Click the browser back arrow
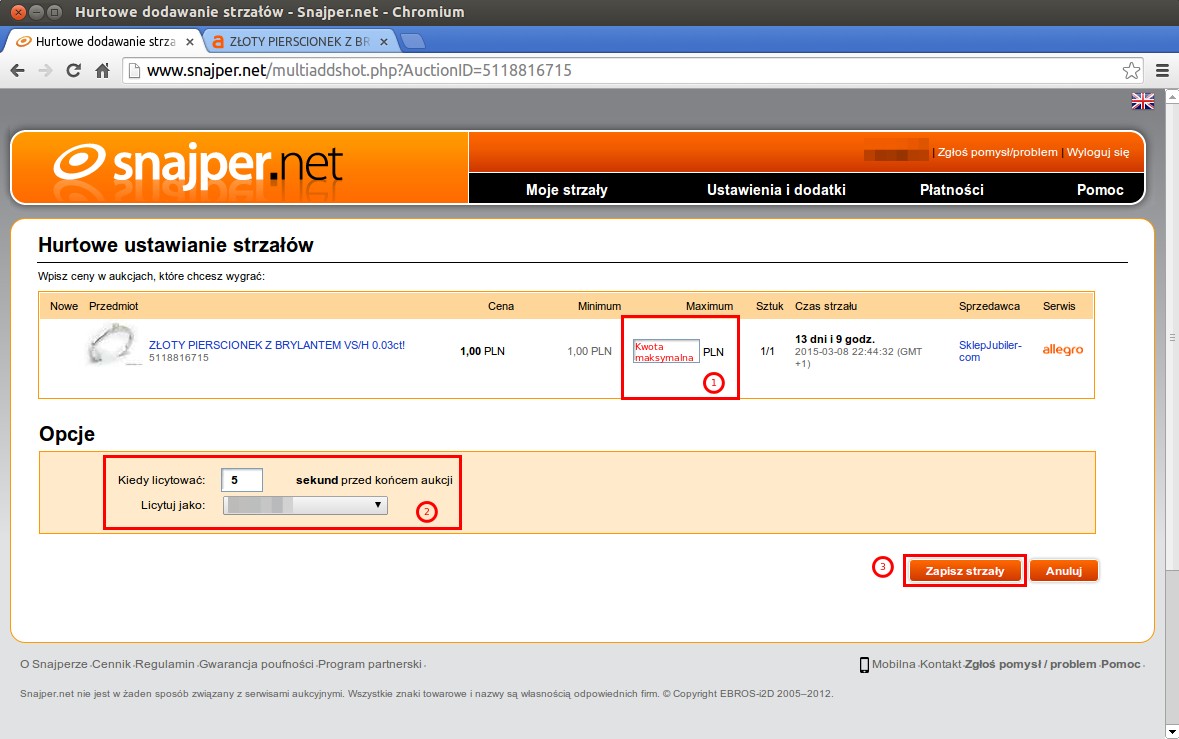1179x739 pixels. coord(17,71)
